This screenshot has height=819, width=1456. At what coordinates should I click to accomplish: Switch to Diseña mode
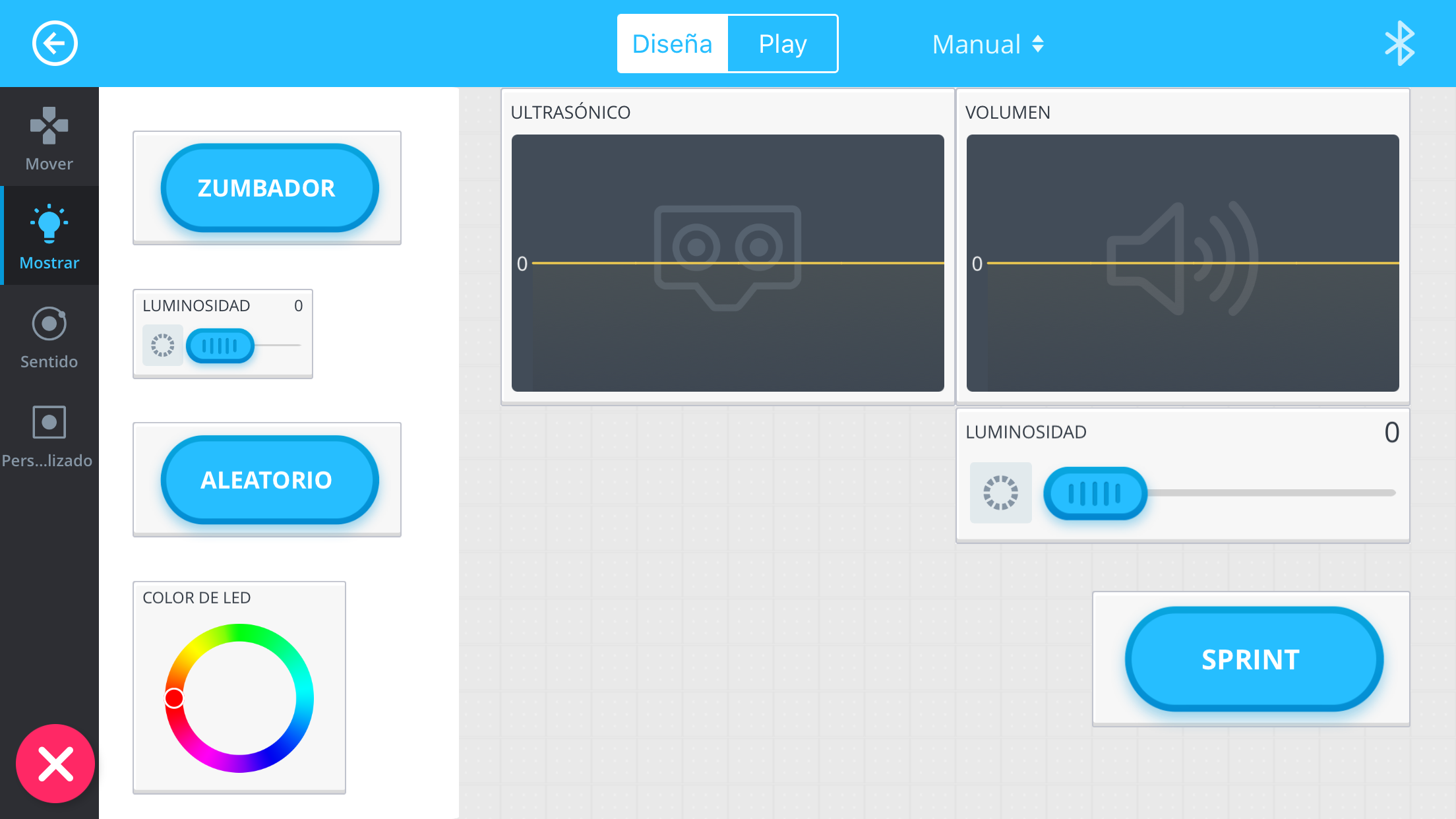(x=672, y=44)
